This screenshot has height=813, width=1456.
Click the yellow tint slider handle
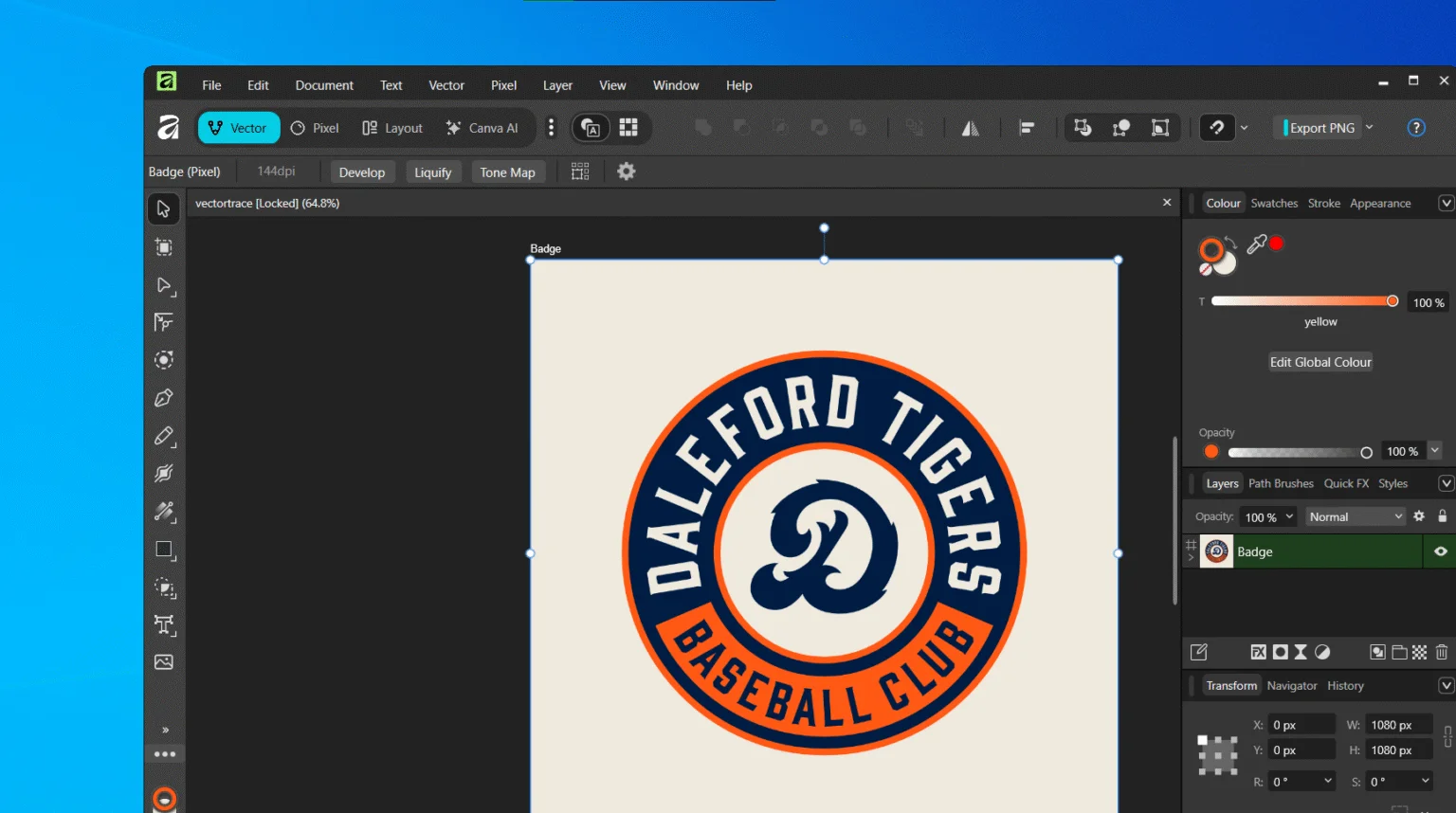click(1392, 301)
